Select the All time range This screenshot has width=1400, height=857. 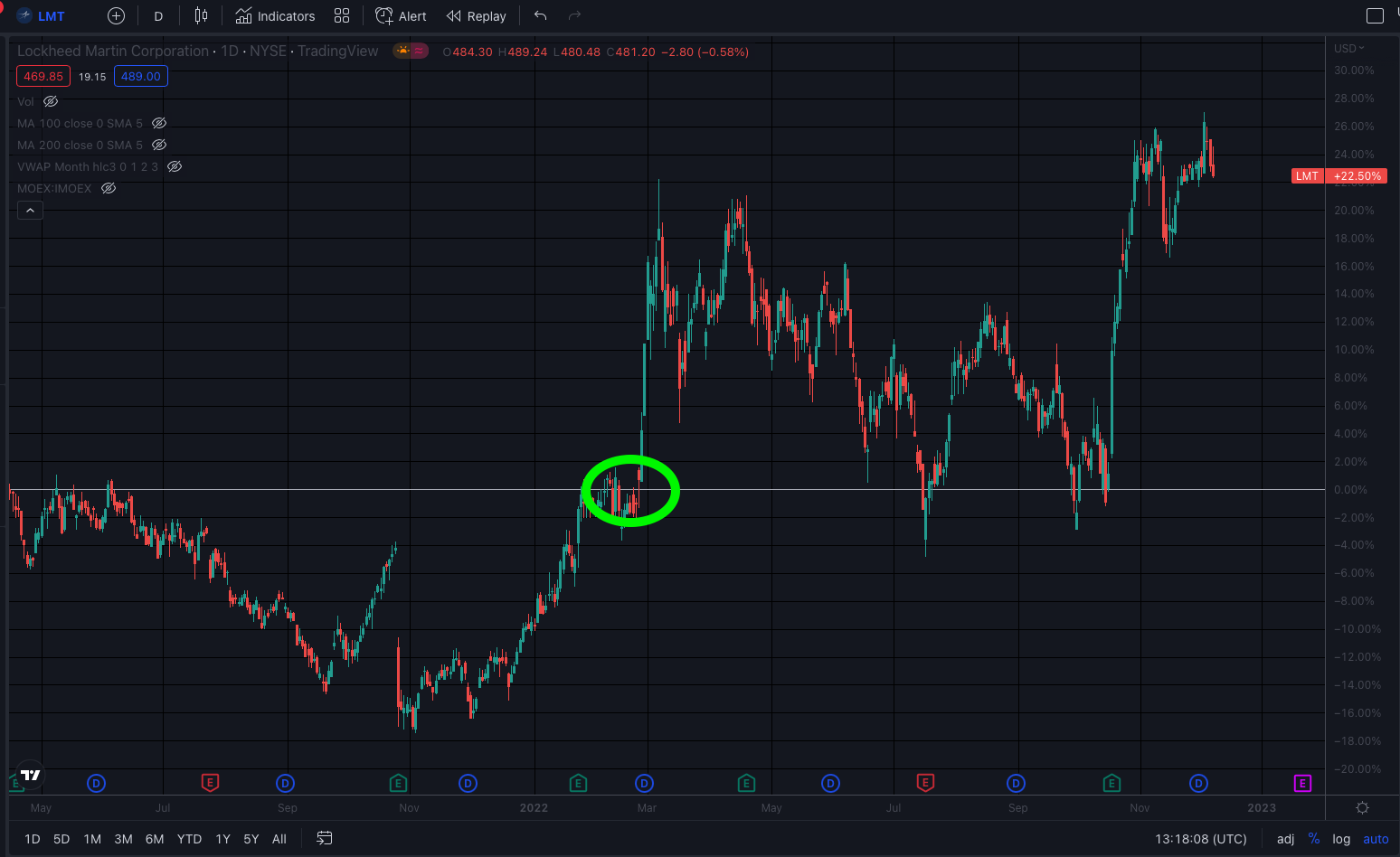point(279,839)
